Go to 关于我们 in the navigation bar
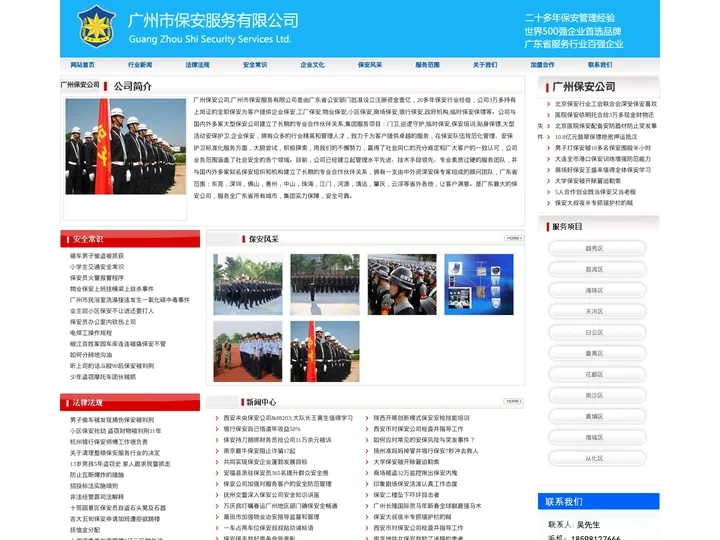 [485, 65]
